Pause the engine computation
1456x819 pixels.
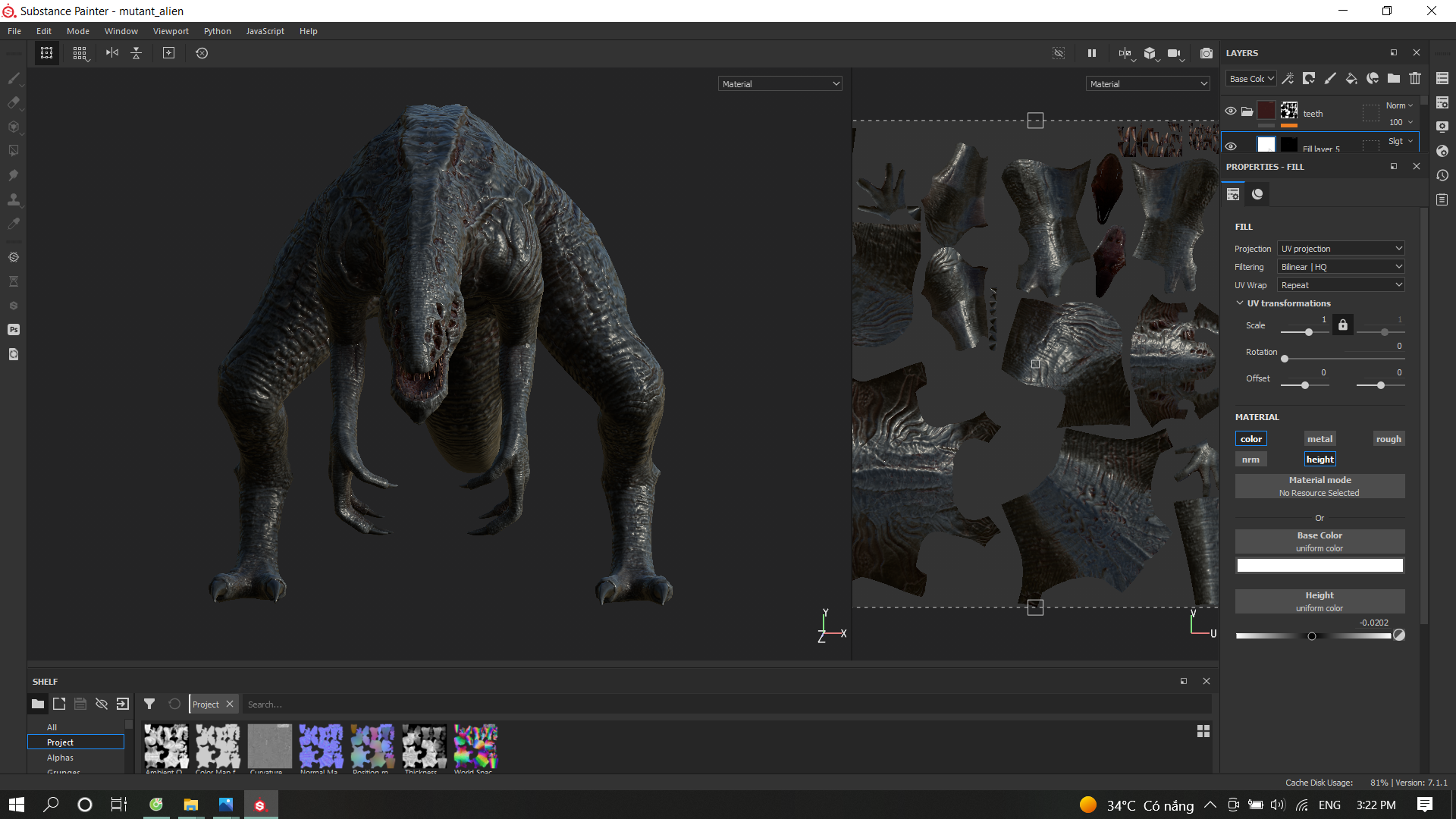[1092, 53]
